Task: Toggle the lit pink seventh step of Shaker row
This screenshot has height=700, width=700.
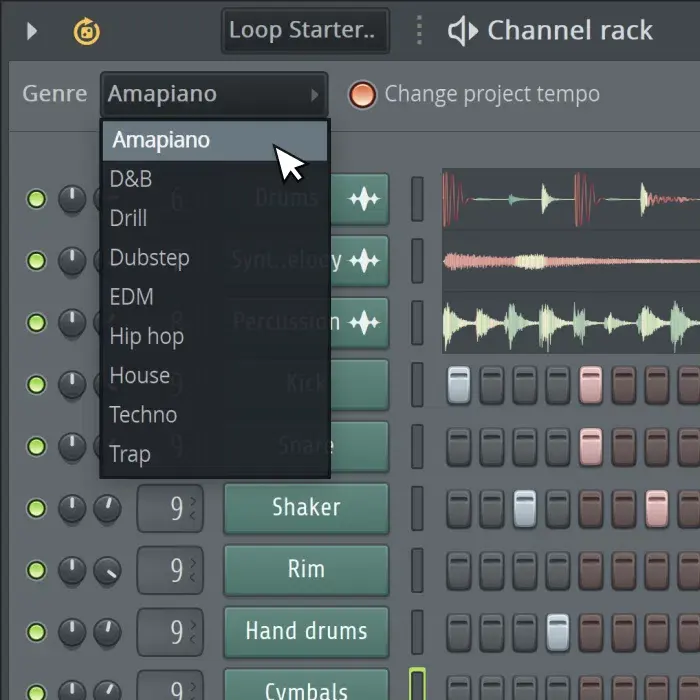Action: point(657,508)
